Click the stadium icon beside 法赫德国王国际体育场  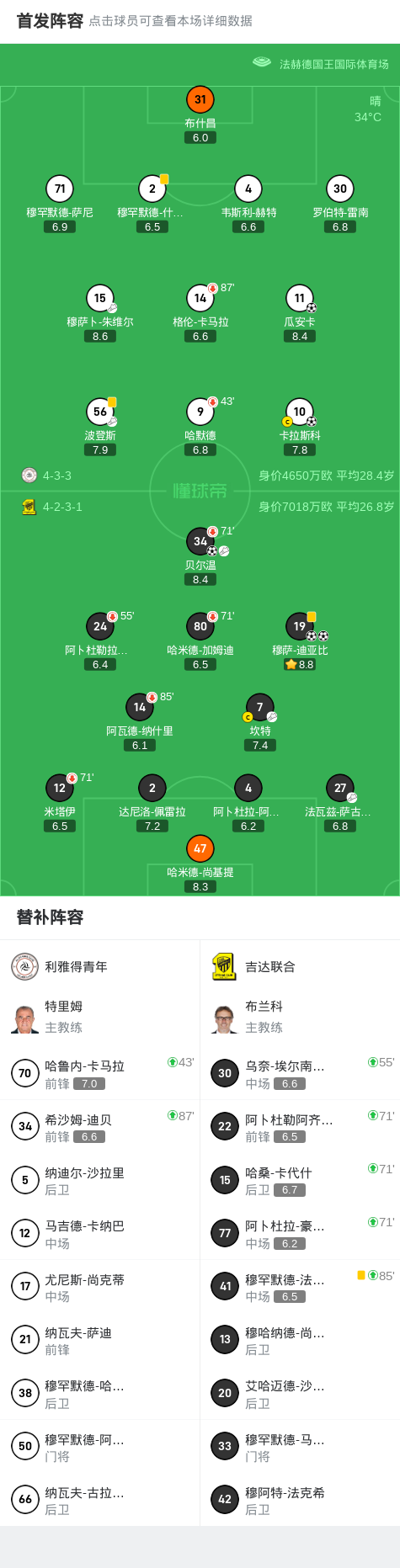tap(262, 62)
